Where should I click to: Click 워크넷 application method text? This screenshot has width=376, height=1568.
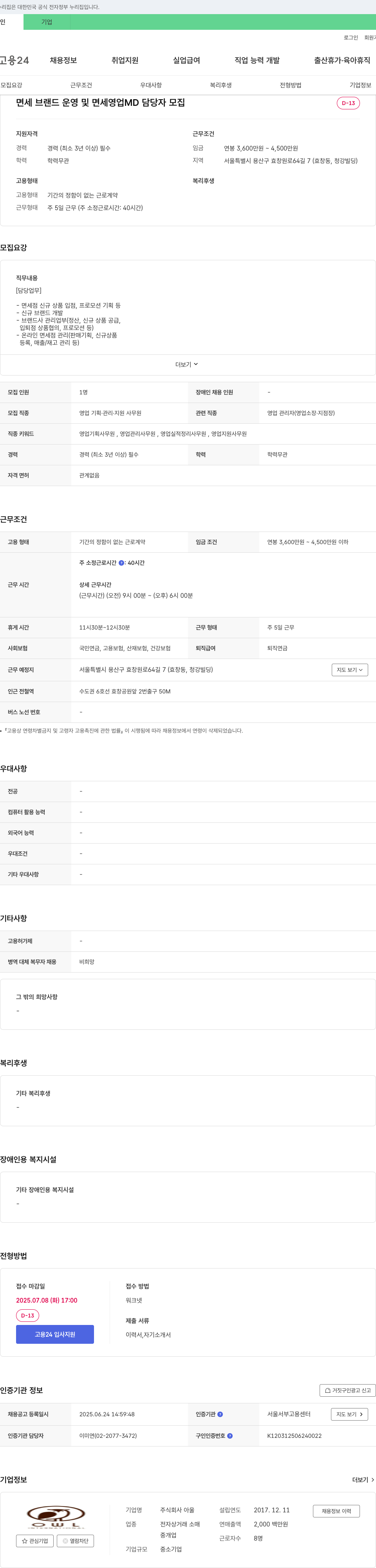(134, 1300)
